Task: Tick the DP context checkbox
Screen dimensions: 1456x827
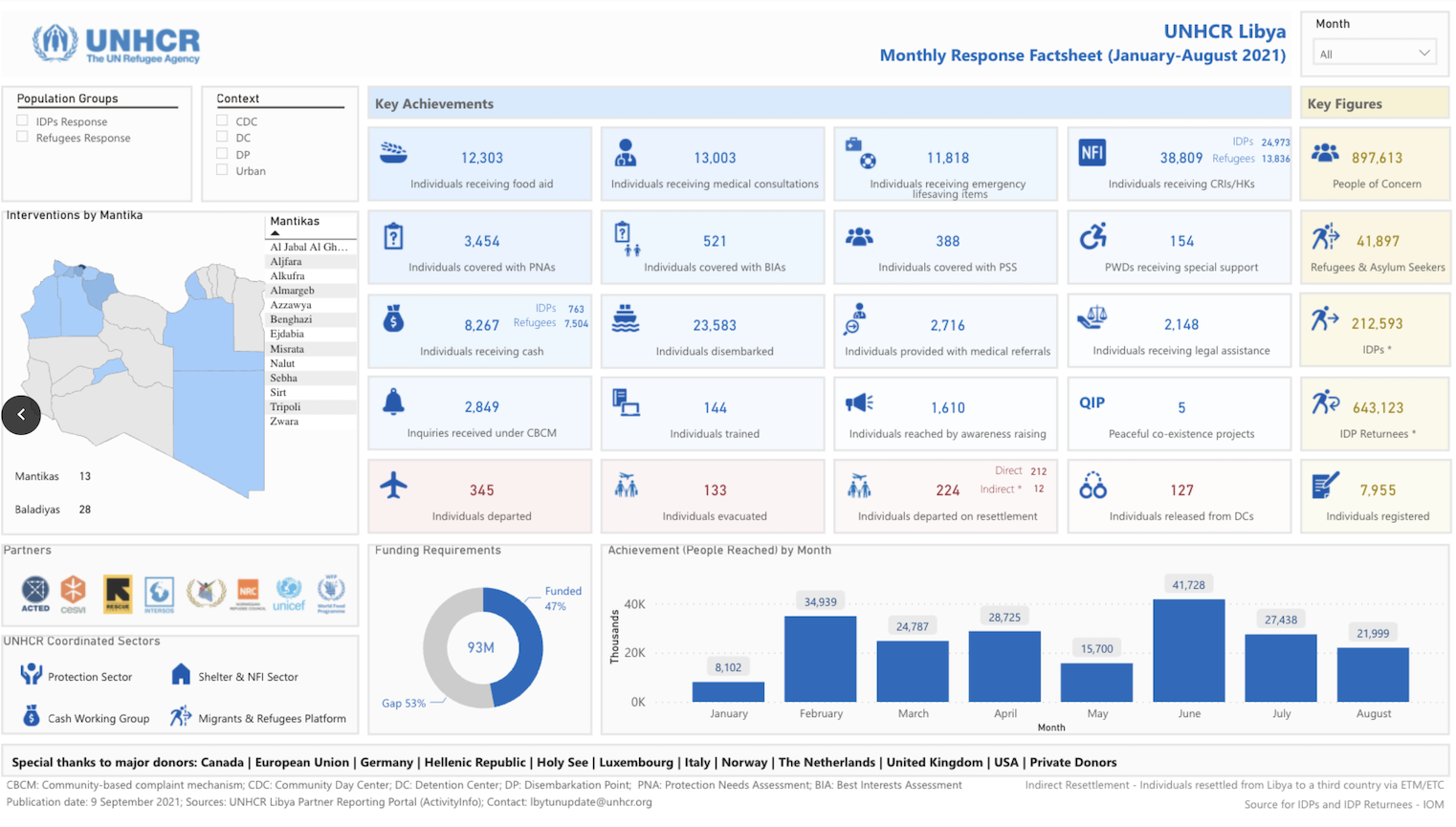Action: (x=222, y=153)
